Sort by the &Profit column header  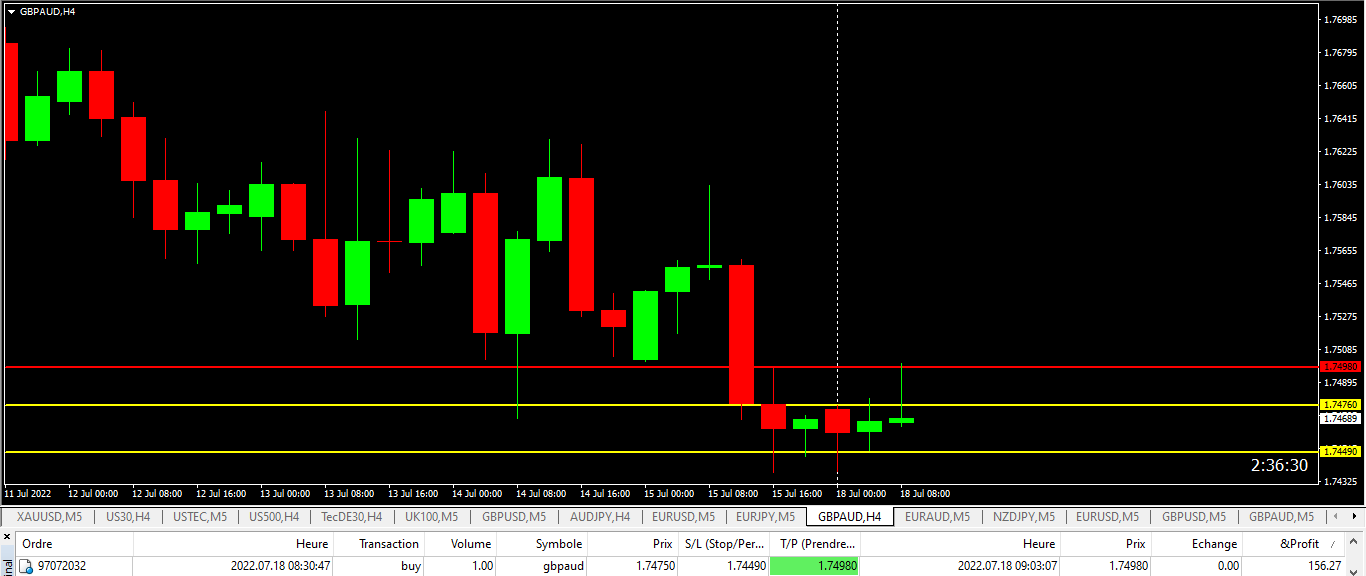pos(1295,544)
